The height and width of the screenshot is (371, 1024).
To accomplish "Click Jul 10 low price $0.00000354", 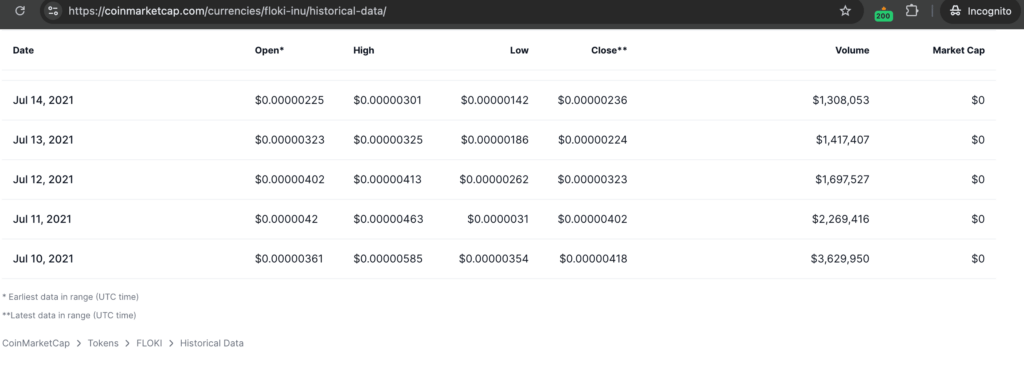I will coord(494,259).
